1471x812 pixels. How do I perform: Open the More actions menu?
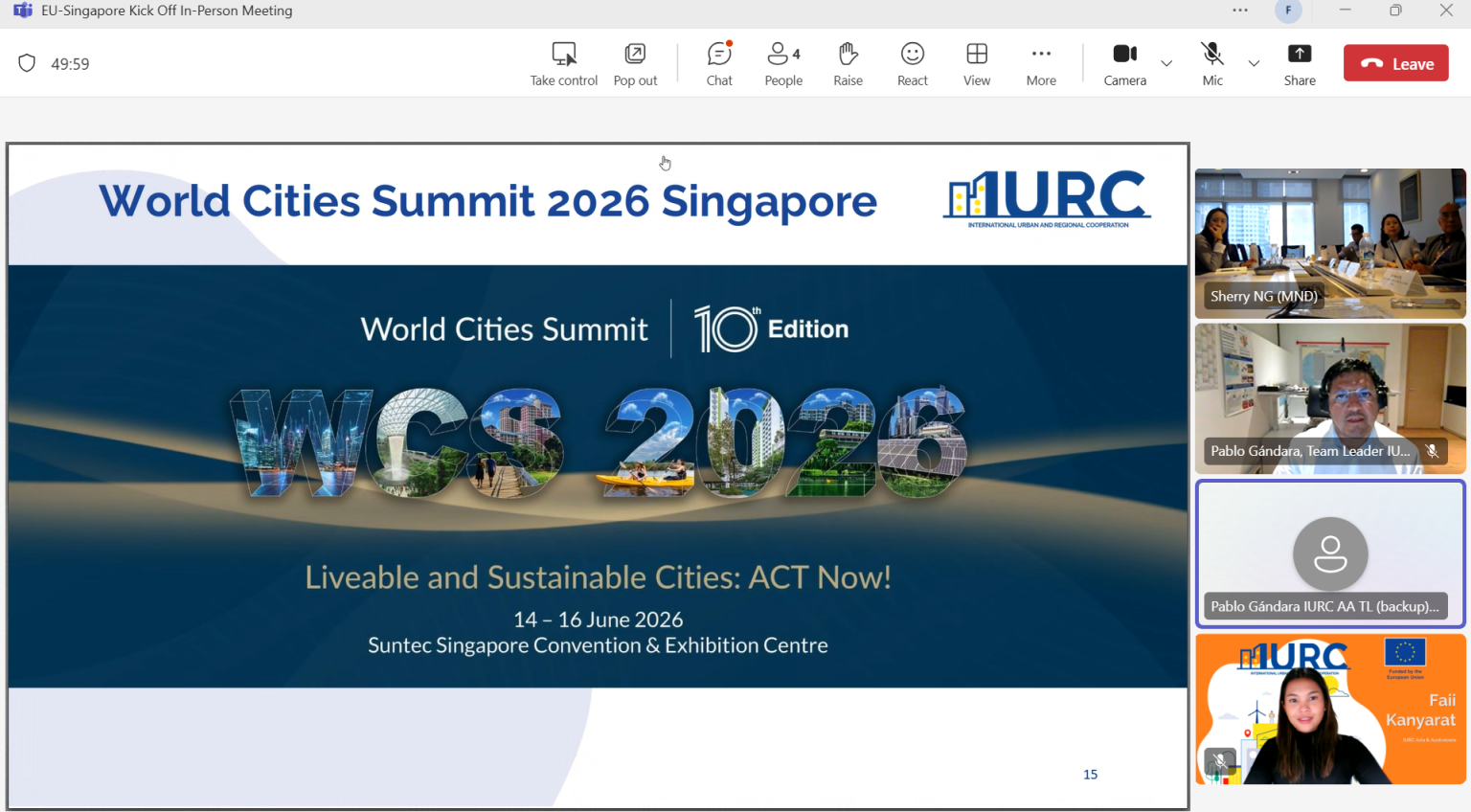[1041, 62]
